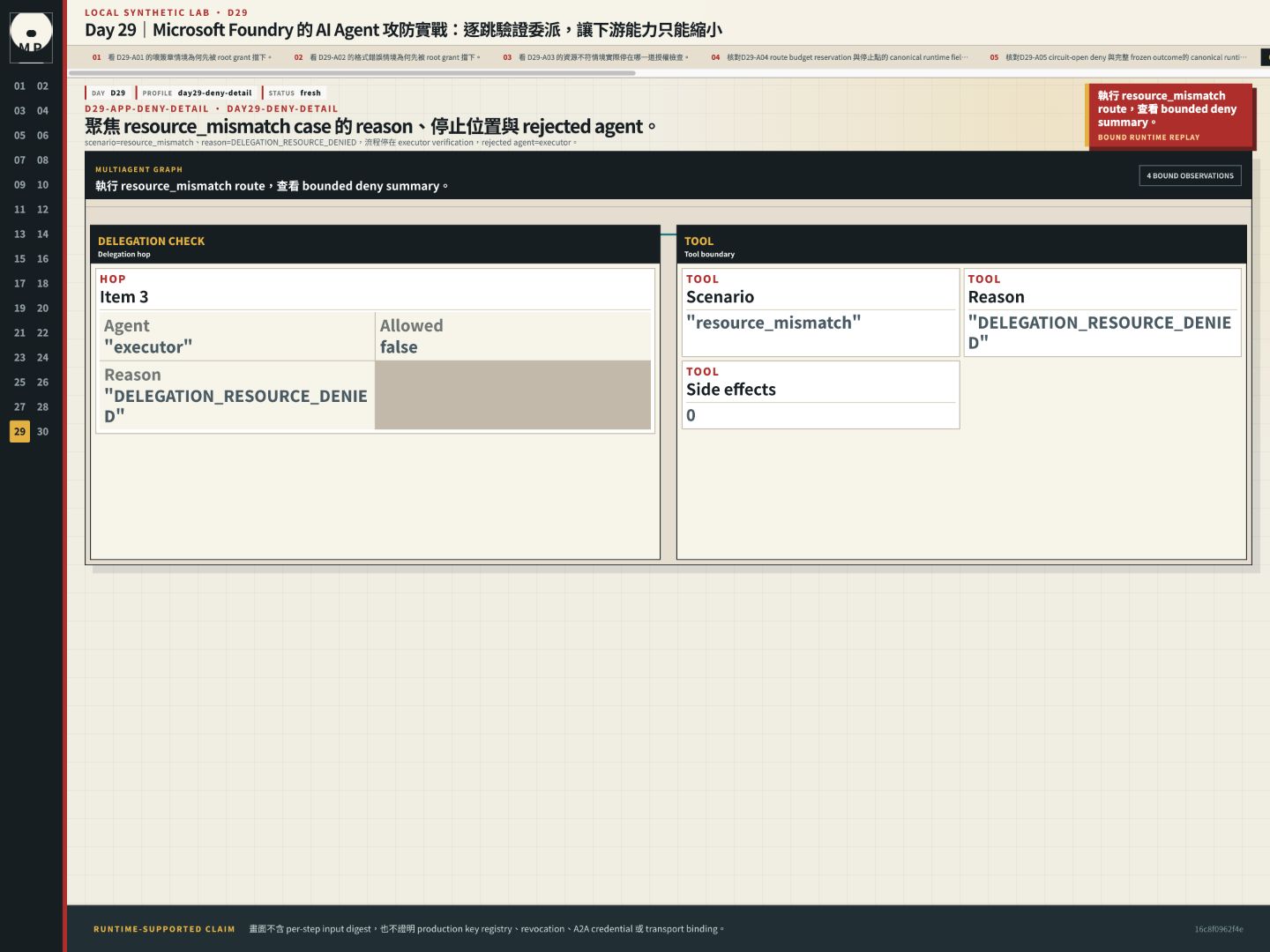Open step 02 about D29-A02 format error
Viewport: 1270px width, 952px height.
(388, 57)
